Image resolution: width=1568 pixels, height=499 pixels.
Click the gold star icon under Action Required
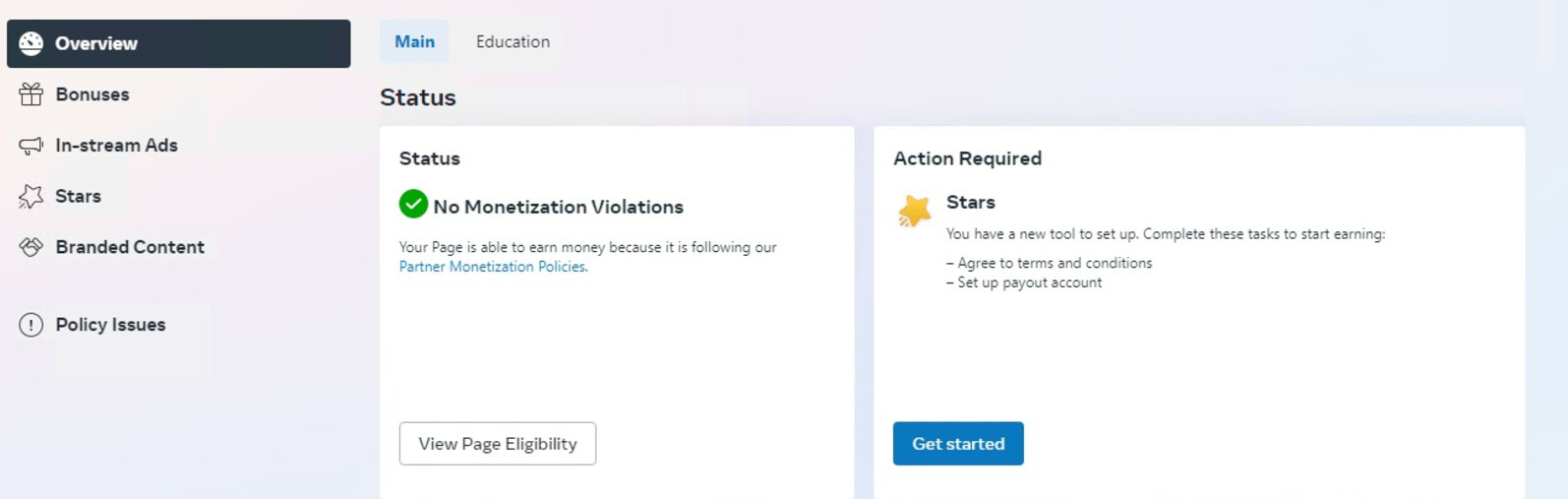point(914,211)
